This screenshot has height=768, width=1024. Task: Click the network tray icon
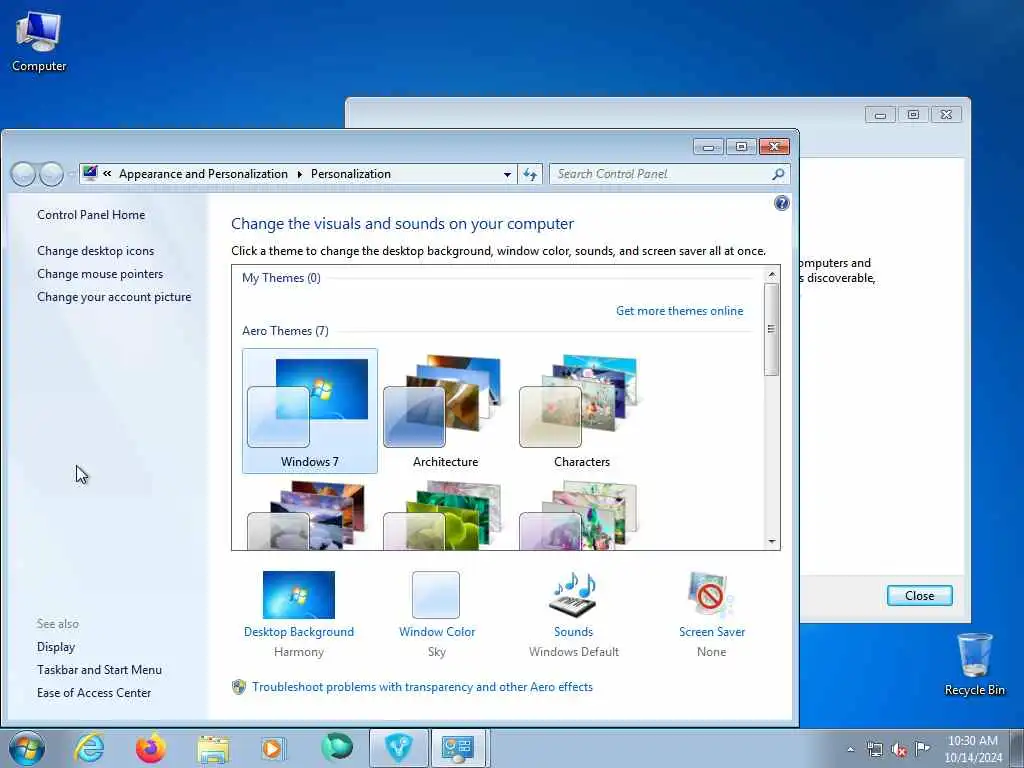[x=874, y=750]
